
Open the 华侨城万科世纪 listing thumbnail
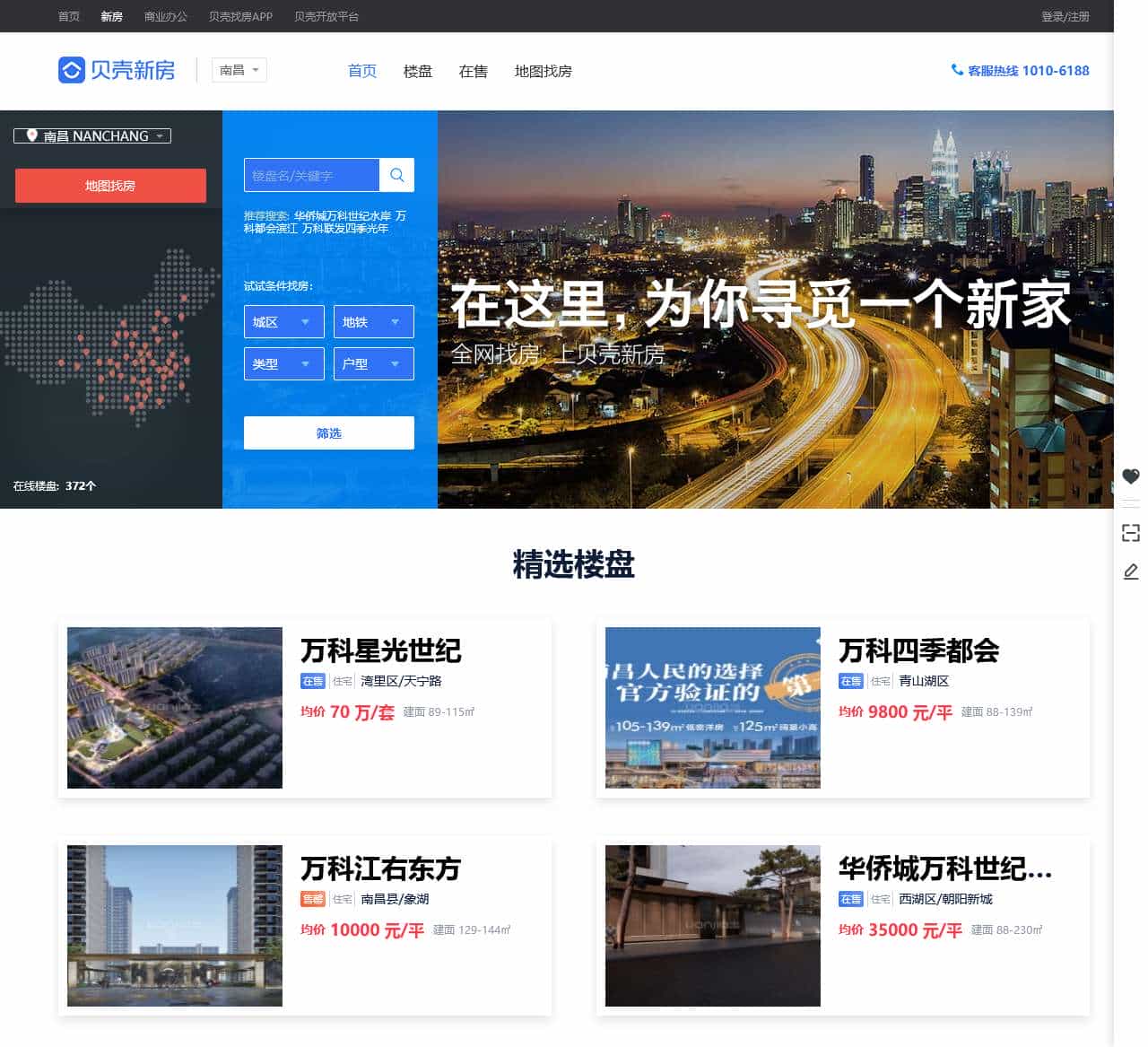click(x=713, y=926)
